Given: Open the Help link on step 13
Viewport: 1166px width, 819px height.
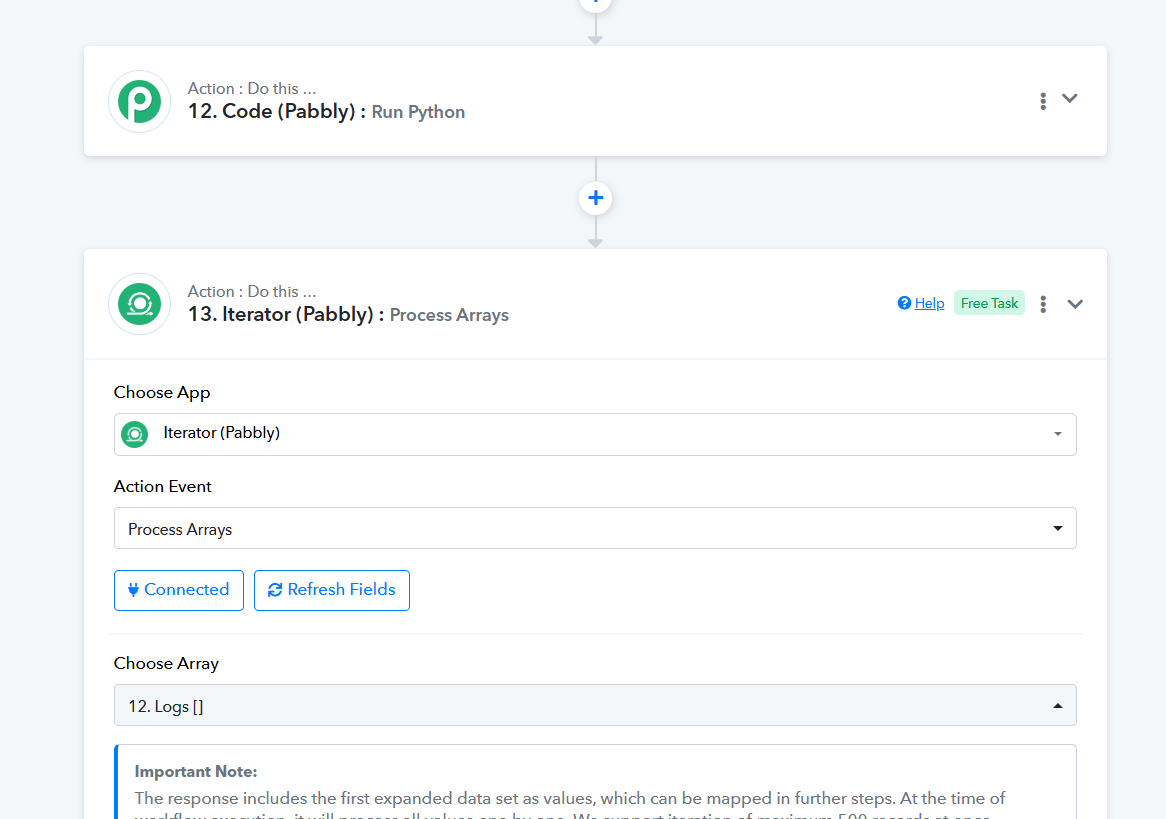Looking at the screenshot, I should coord(929,303).
